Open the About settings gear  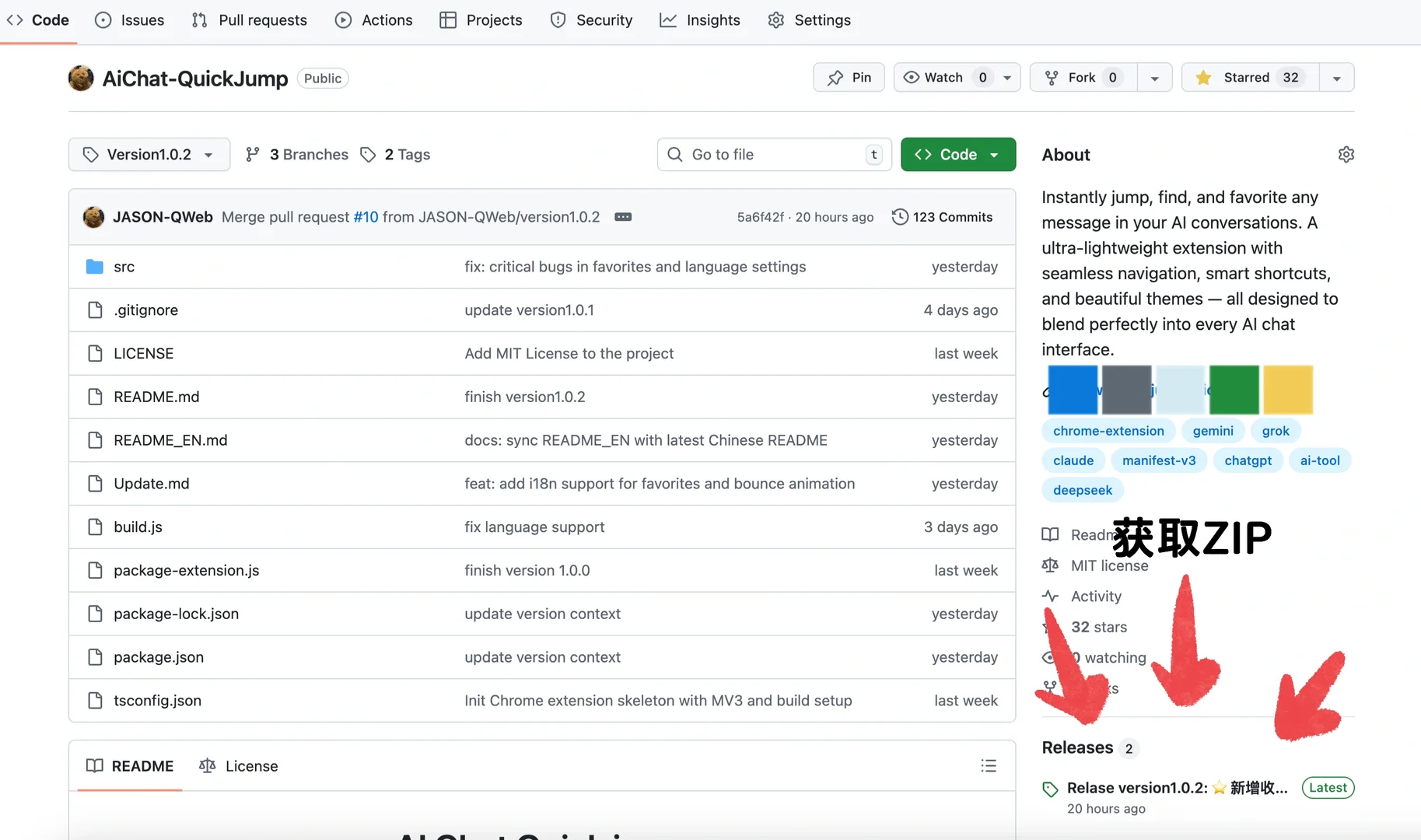[1346, 155]
